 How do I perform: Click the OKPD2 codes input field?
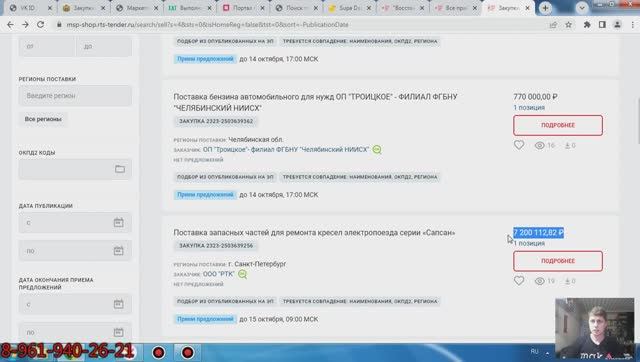[75, 169]
